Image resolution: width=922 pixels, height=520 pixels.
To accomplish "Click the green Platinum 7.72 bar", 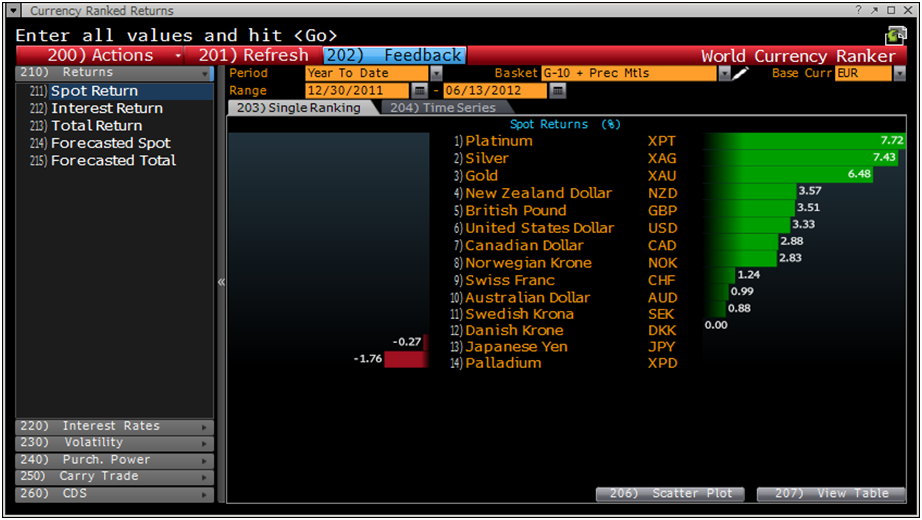I will coord(804,141).
